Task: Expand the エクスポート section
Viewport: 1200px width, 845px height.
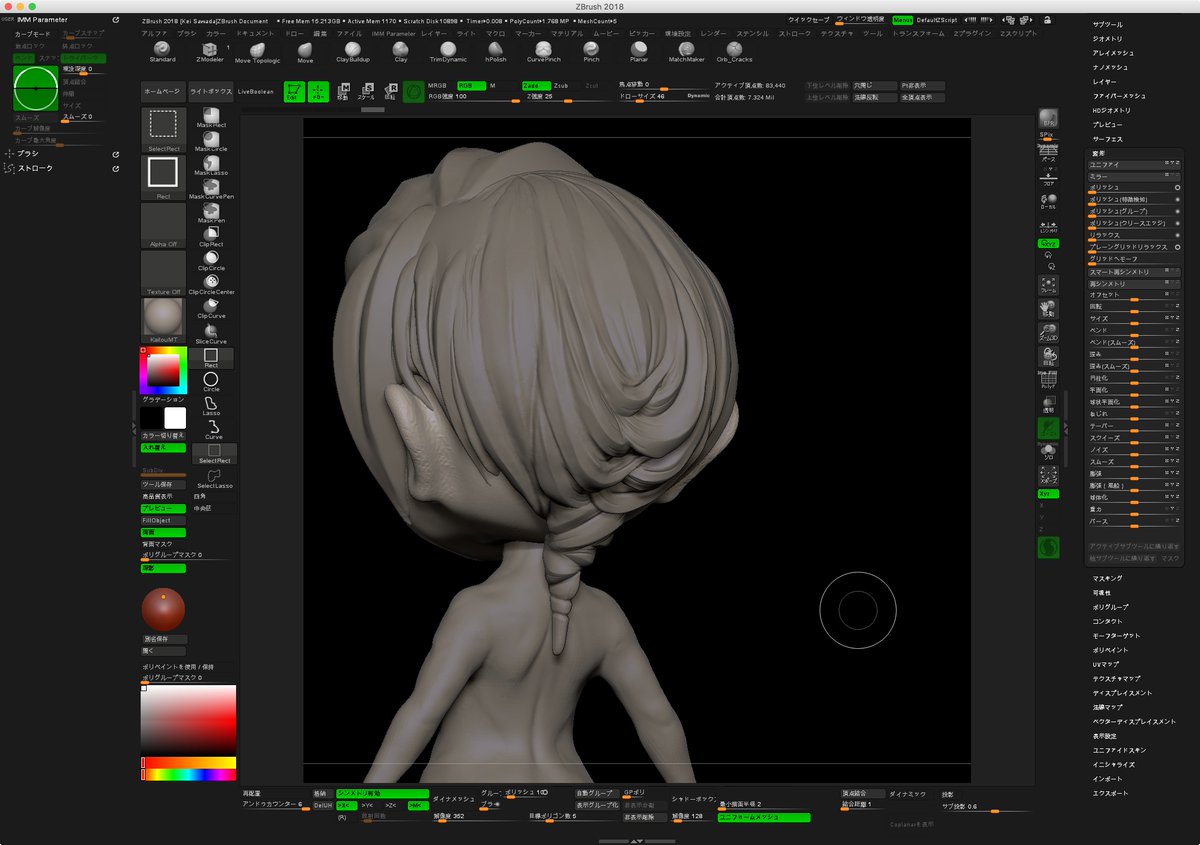Action: point(1110,793)
